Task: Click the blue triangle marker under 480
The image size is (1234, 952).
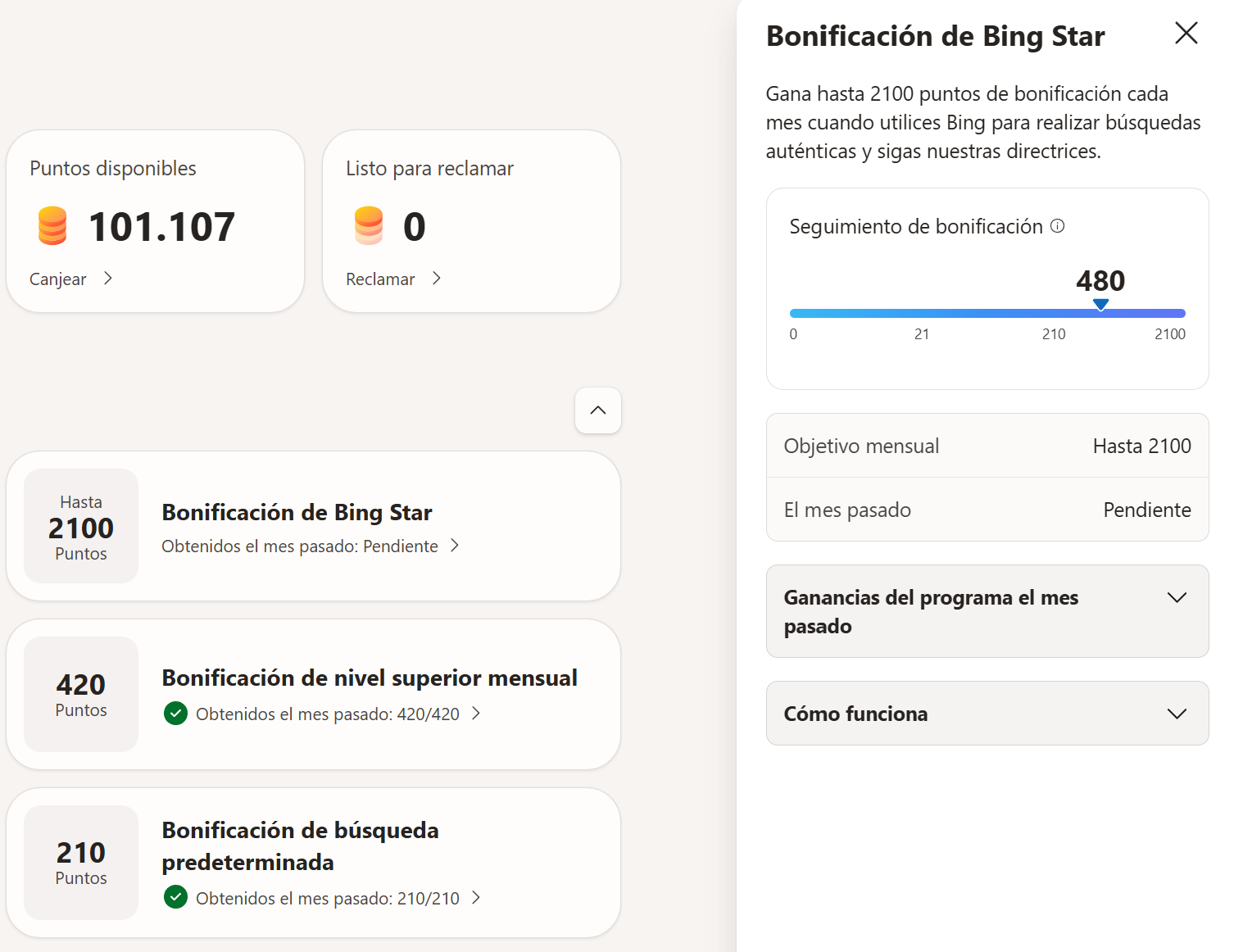Action: [1100, 304]
